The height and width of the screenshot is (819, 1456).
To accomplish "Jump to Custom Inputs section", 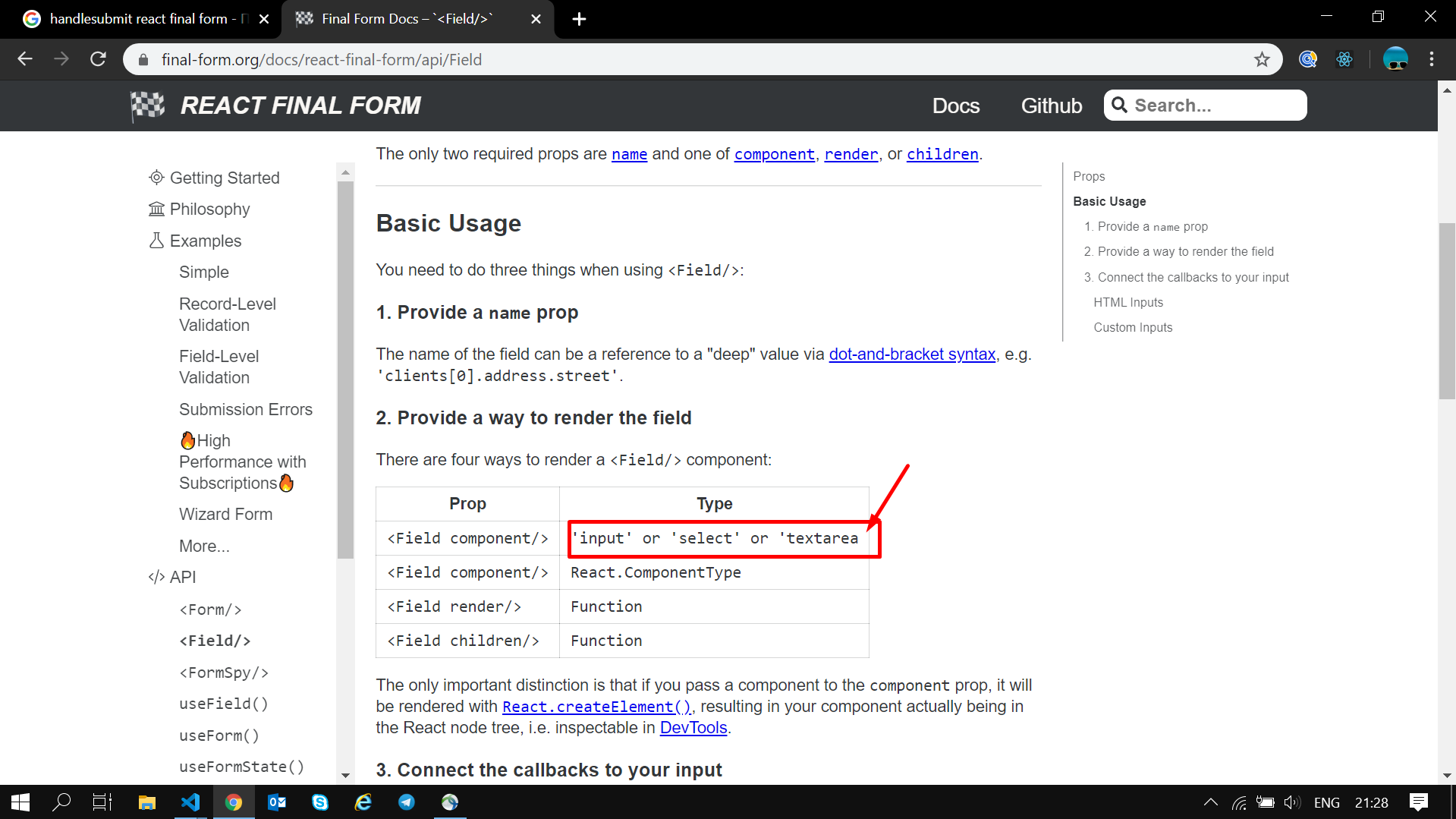I will click(1133, 327).
